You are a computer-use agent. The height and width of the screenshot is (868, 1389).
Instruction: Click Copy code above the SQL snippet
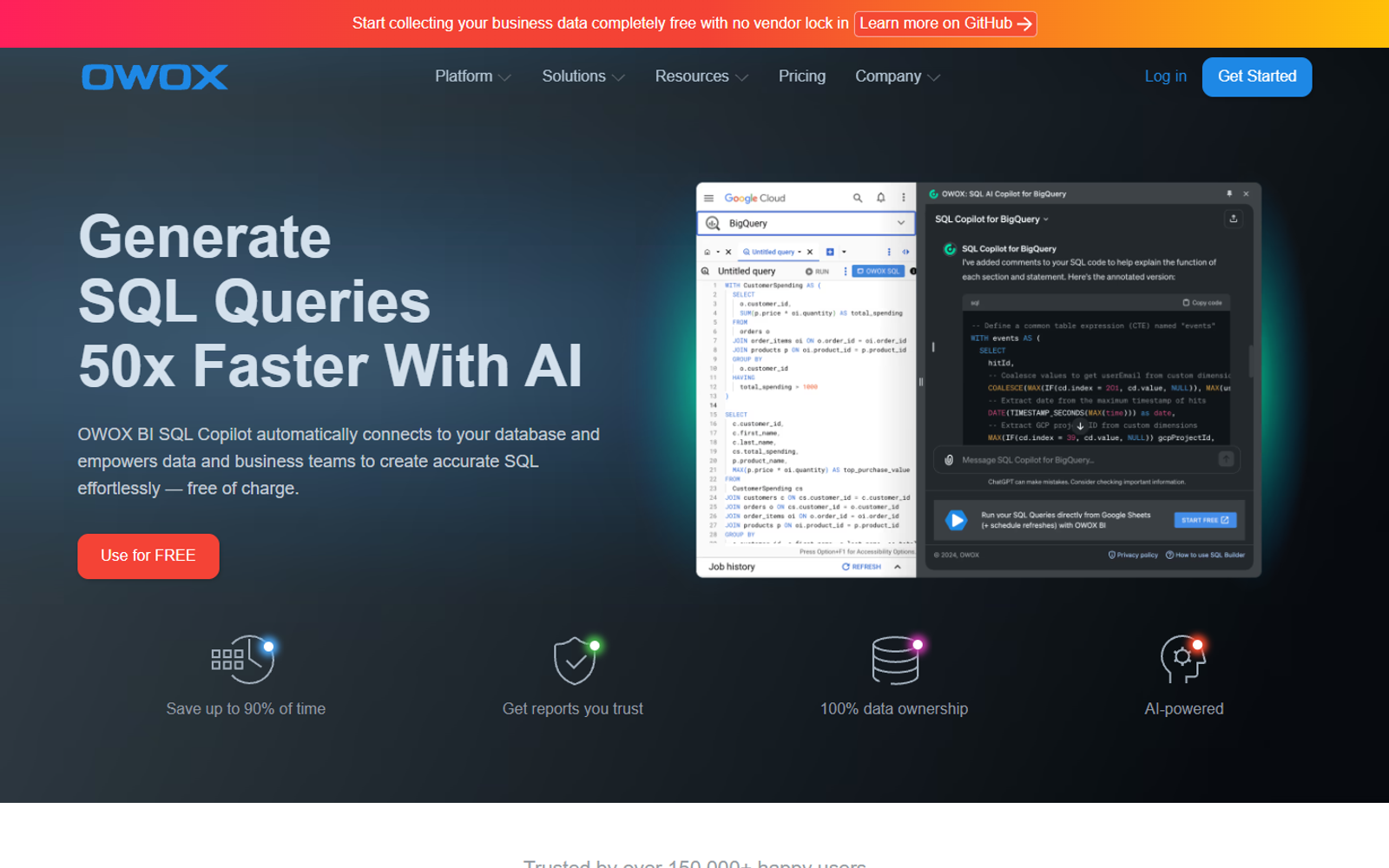[1202, 303]
